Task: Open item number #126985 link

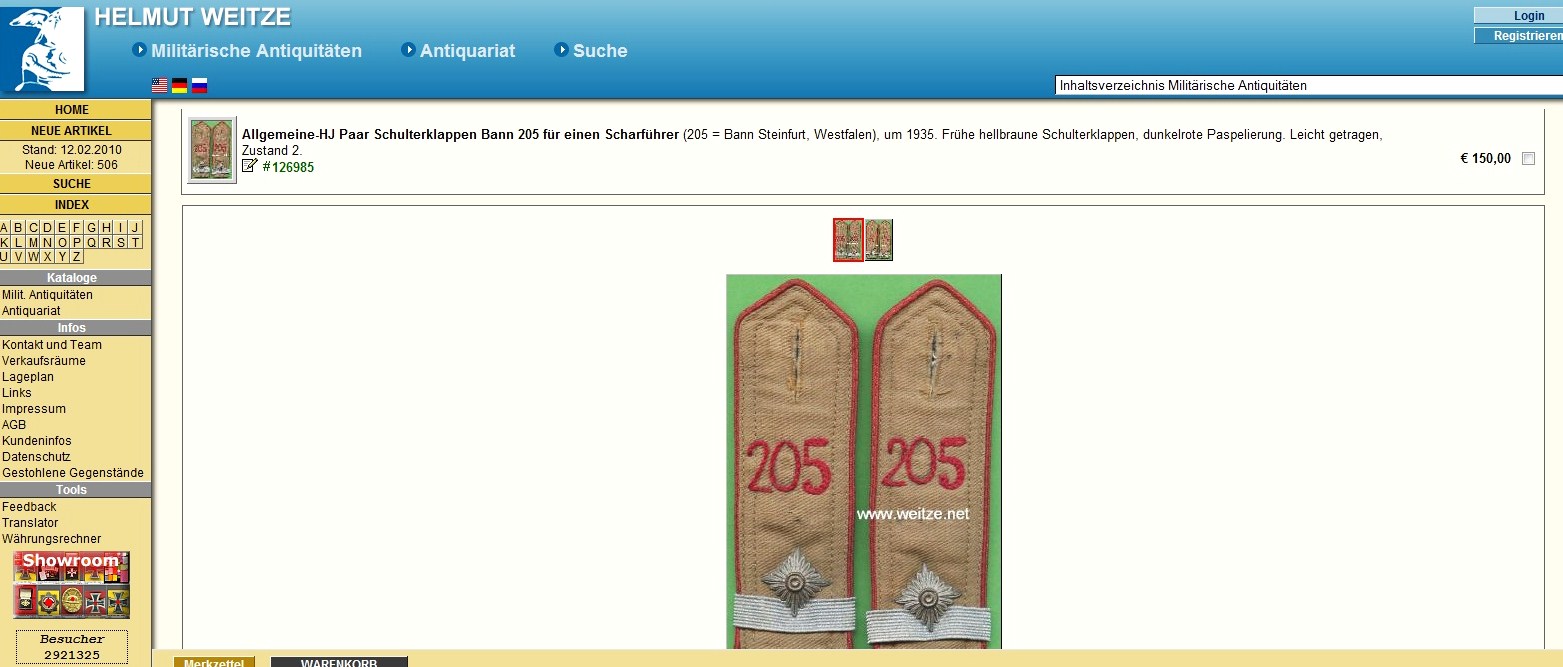Action: point(288,167)
